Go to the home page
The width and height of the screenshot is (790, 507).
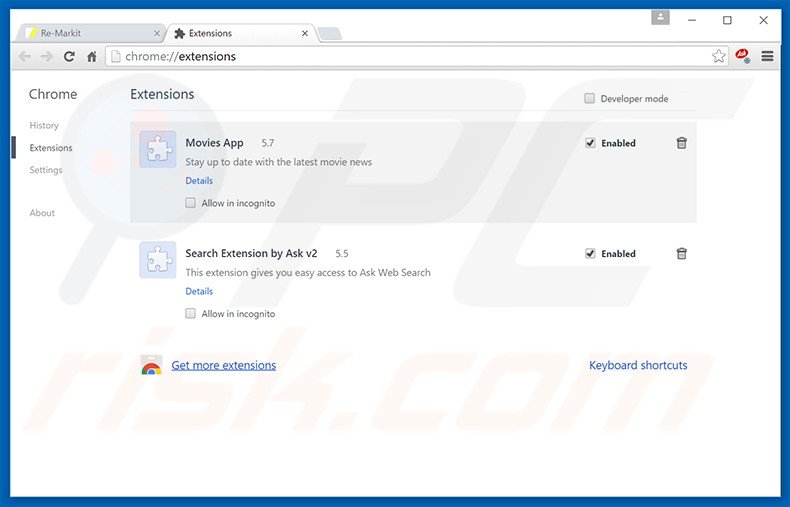pyautogui.click(x=92, y=56)
